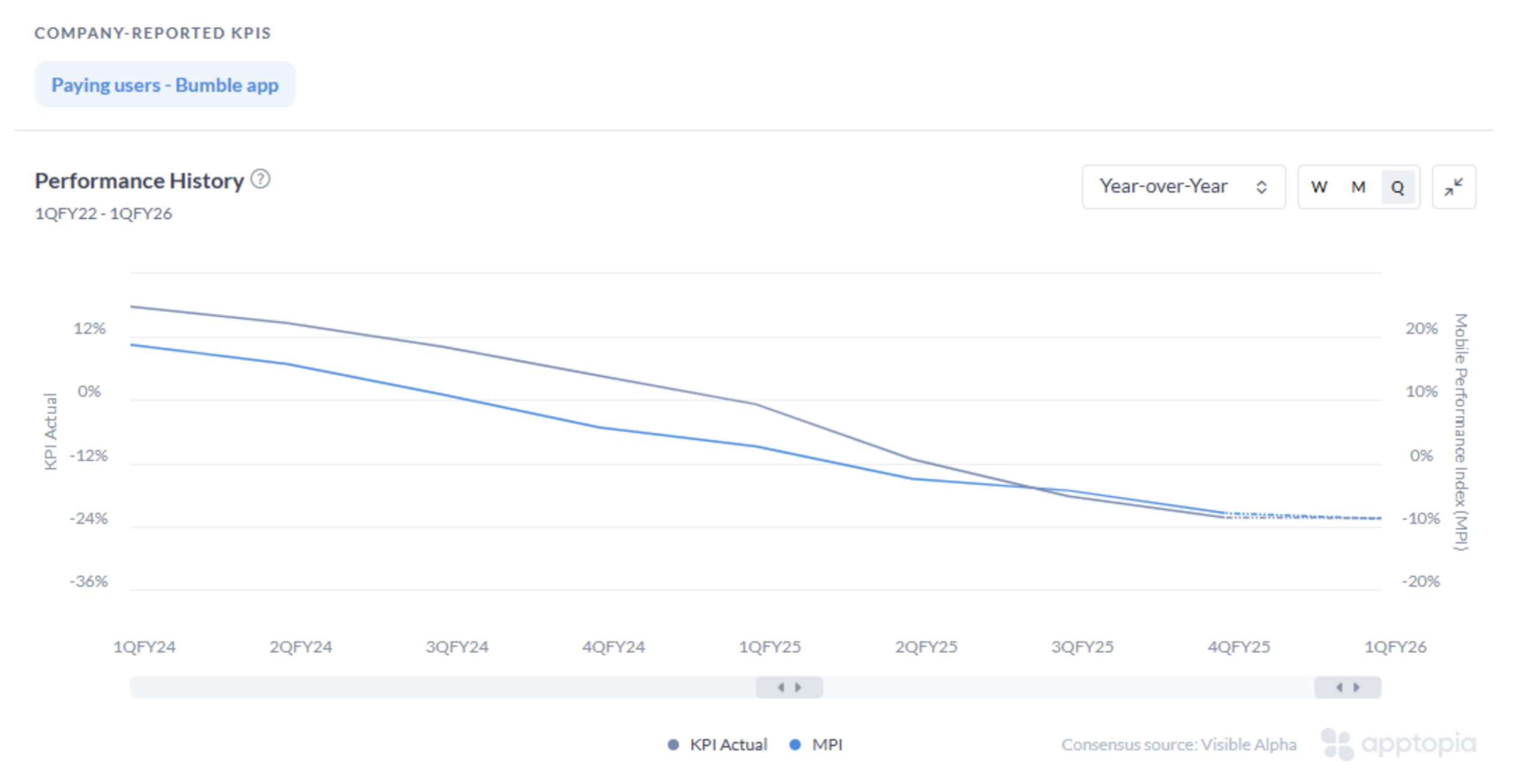The image size is (1535, 784).
Task: Click the KPI Actual legend dot
Action: 673,744
